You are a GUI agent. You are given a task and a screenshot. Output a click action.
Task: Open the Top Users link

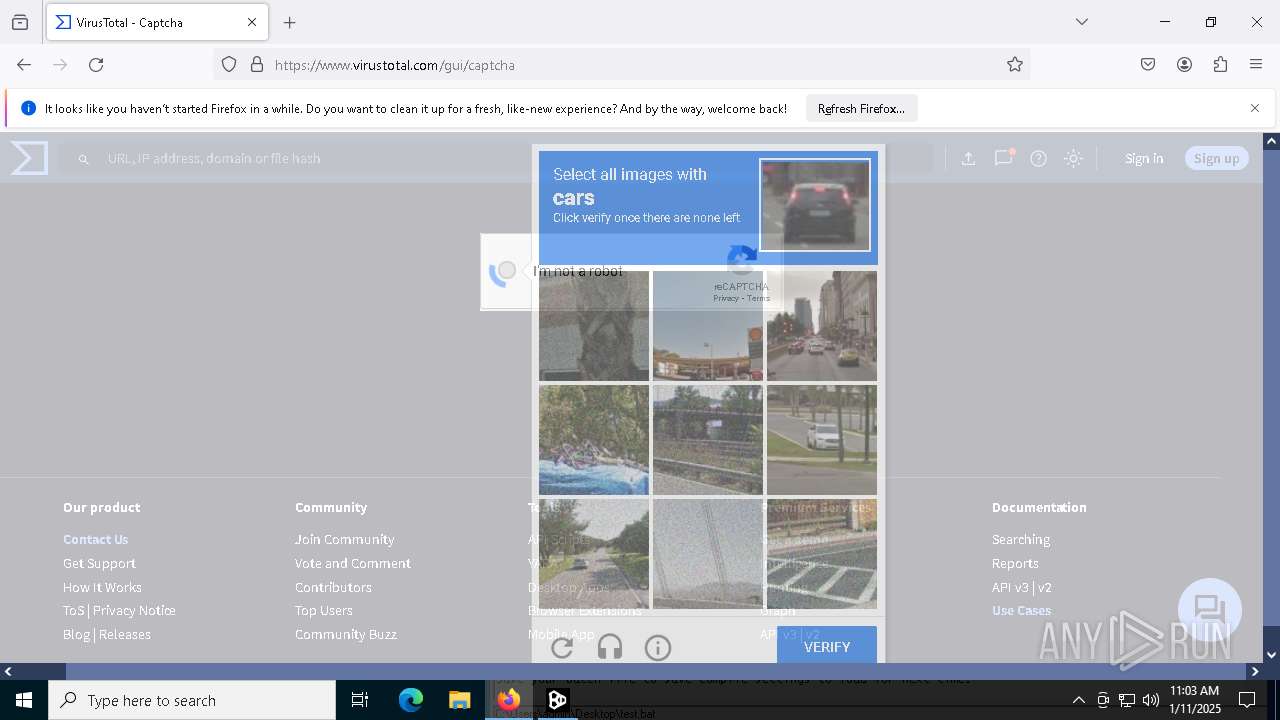(x=323, y=610)
